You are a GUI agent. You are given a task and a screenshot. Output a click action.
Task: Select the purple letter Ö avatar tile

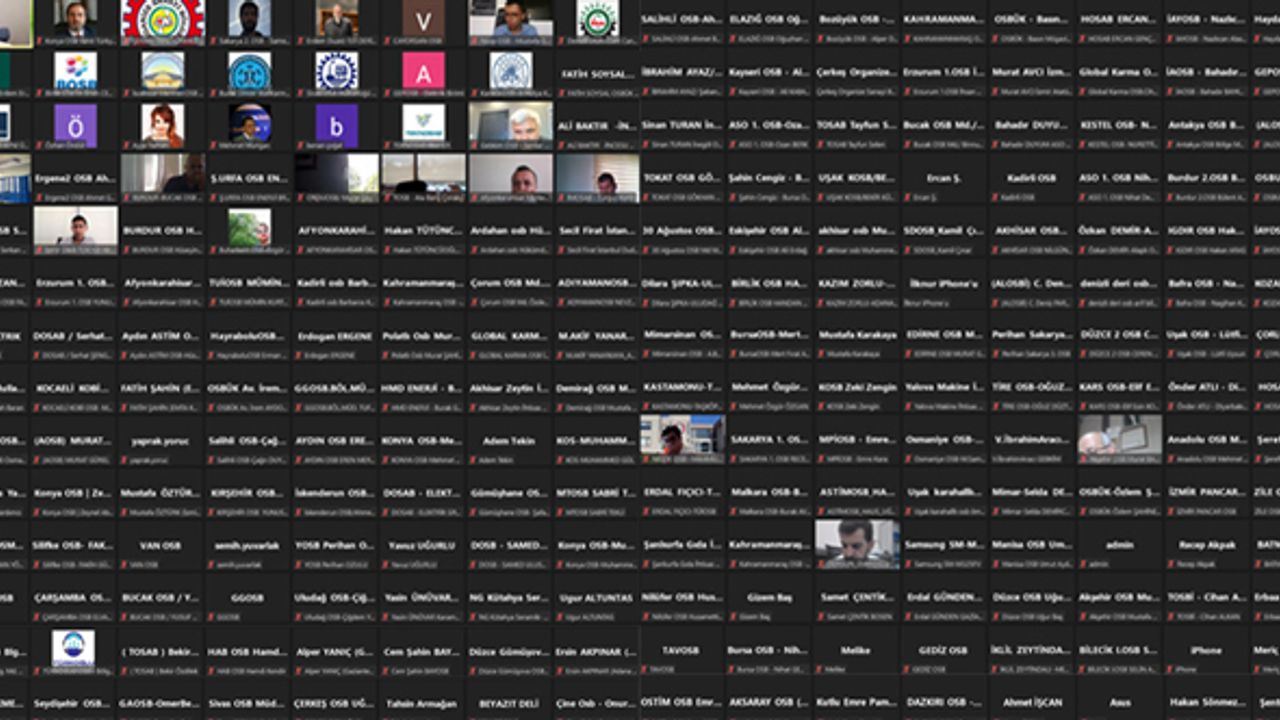[76, 126]
